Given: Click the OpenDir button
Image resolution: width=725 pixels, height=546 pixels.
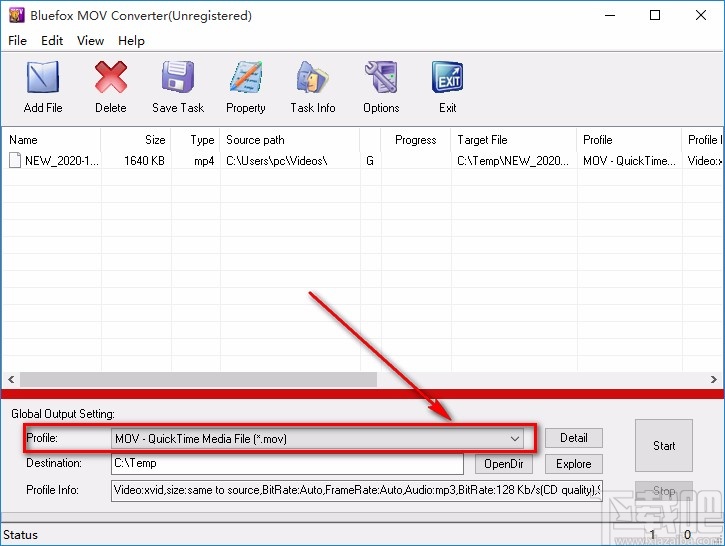Looking at the screenshot, I should (504, 464).
